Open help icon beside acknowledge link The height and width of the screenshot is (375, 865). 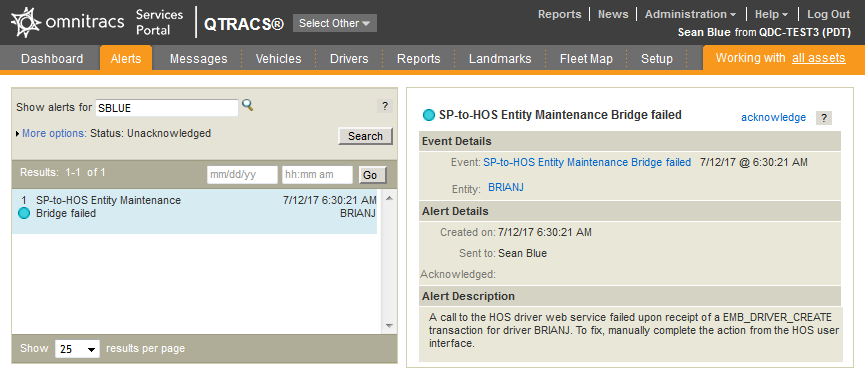pyautogui.click(x=823, y=117)
